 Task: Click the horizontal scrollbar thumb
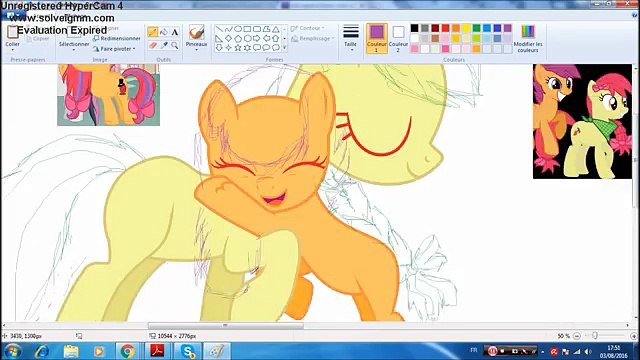pos(225,325)
